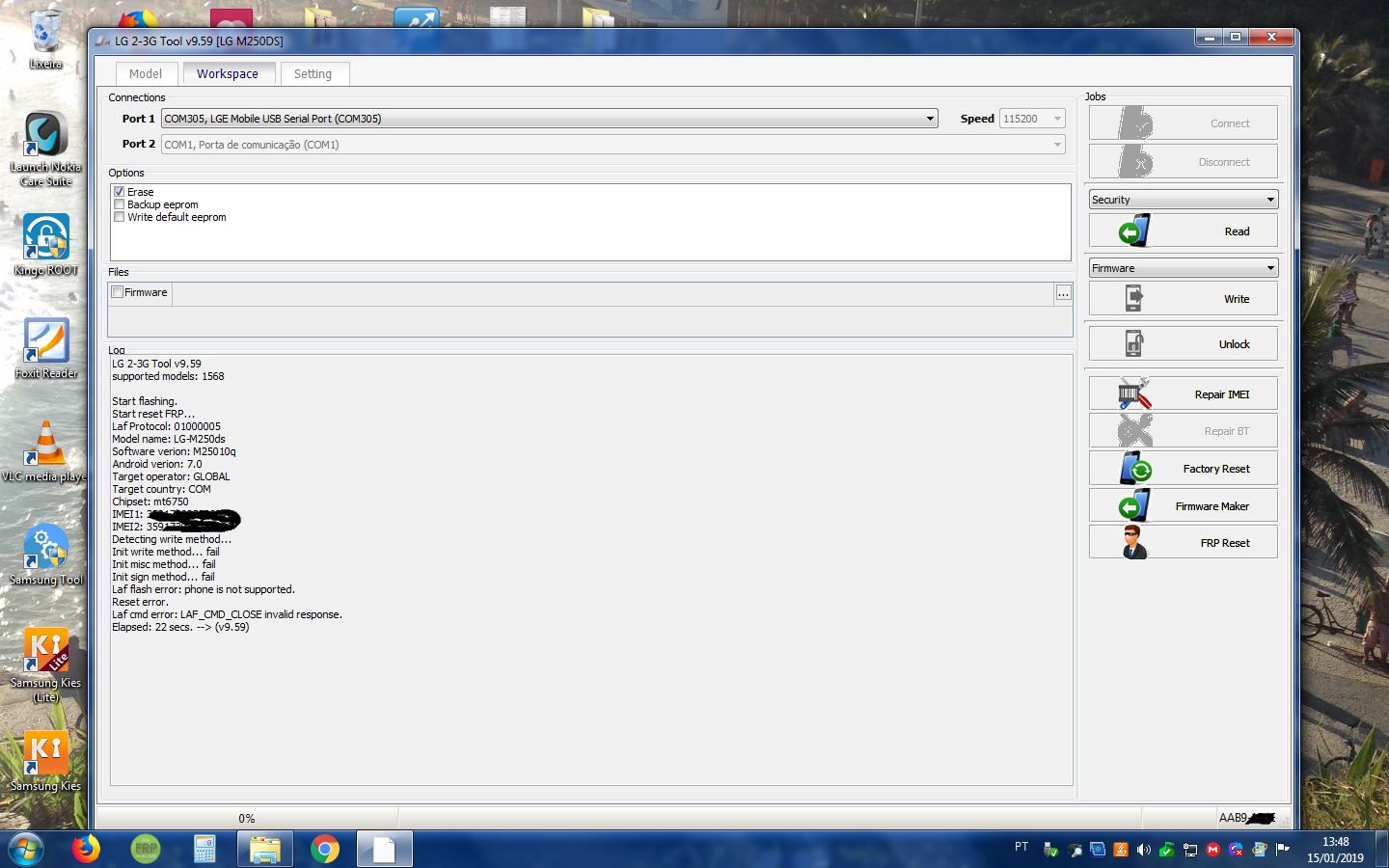Image resolution: width=1389 pixels, height=868 pixels.
Task: Click the network connection tray icon
Action: (x=1189, y=850)
